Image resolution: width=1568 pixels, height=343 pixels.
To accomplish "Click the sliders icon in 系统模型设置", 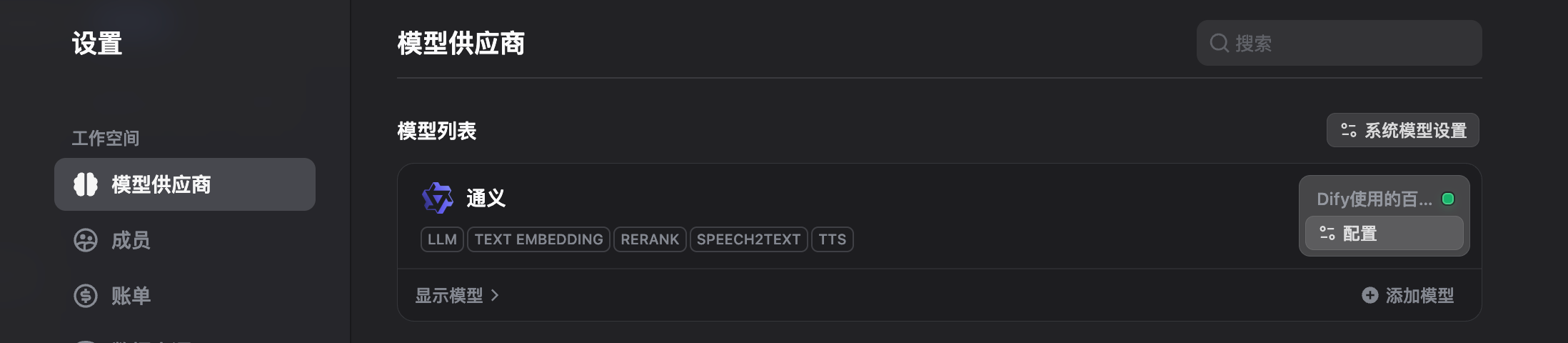I will [1348, 131].
